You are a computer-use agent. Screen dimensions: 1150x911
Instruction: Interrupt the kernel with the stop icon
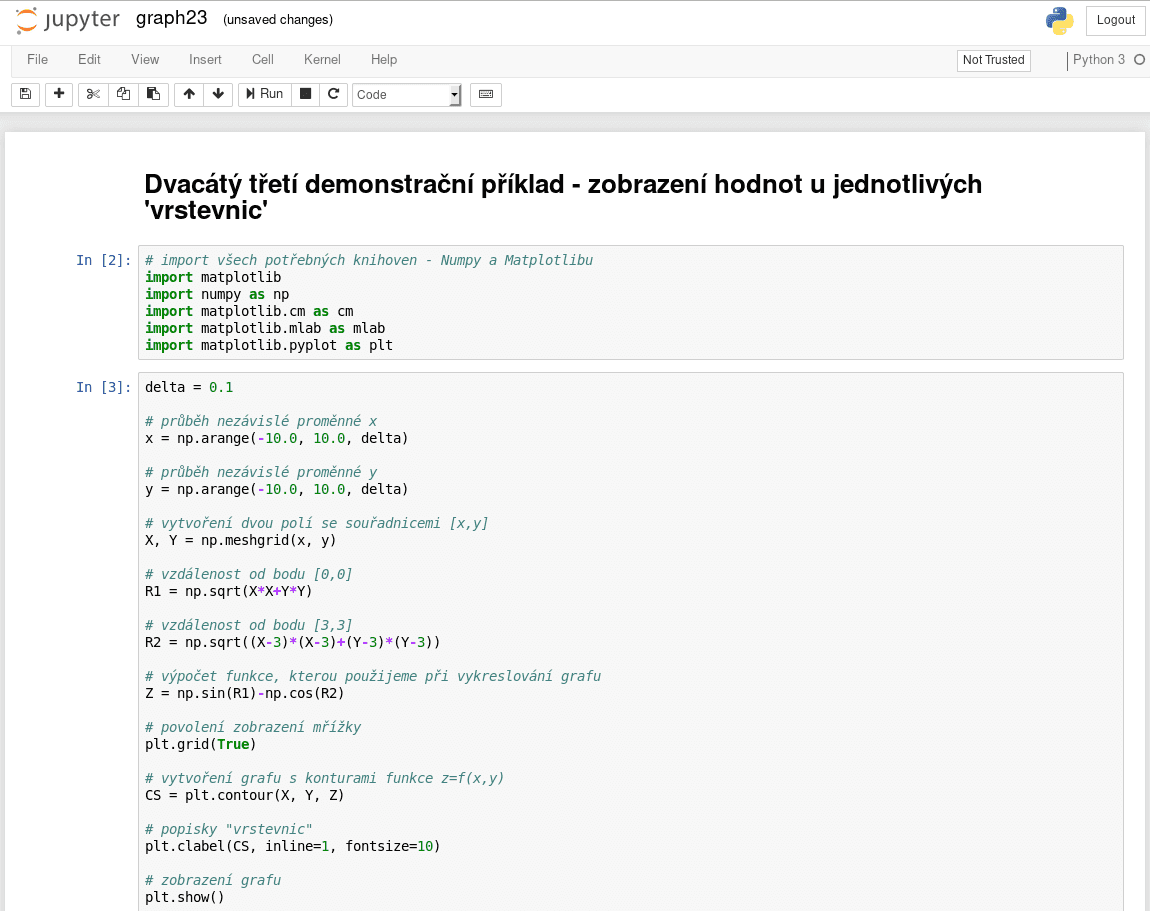[306, 94]
